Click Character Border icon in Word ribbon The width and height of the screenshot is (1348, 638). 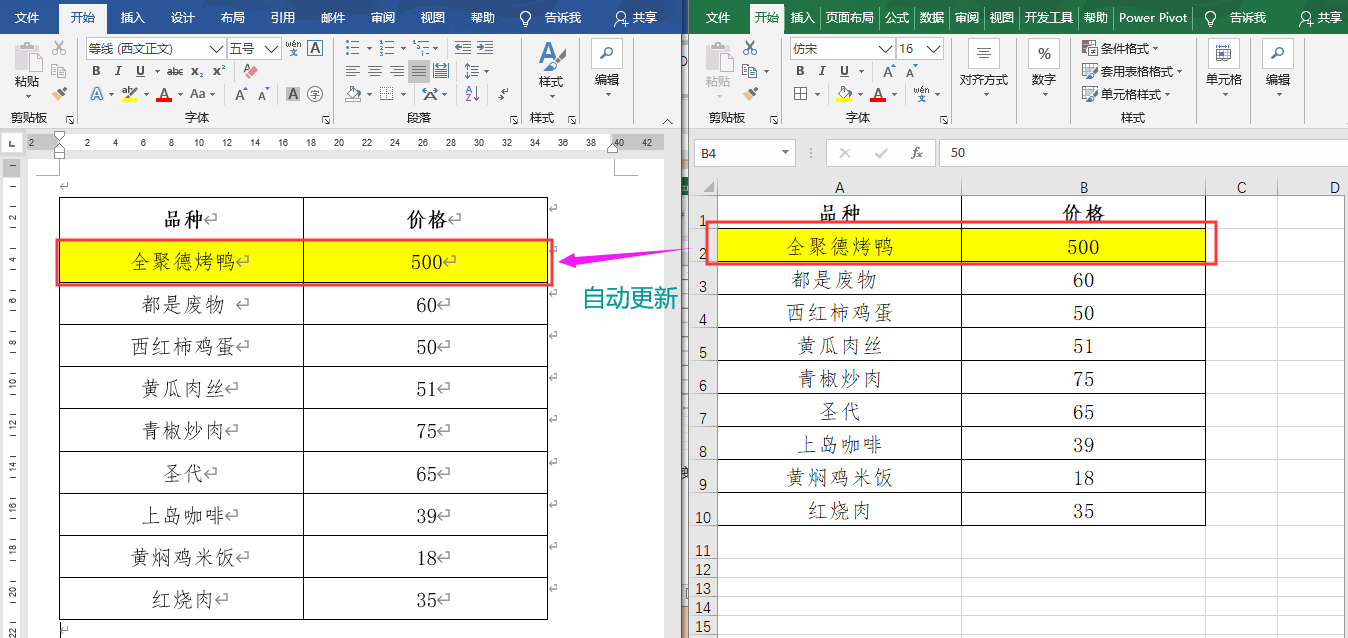click(x=315, y=48)
